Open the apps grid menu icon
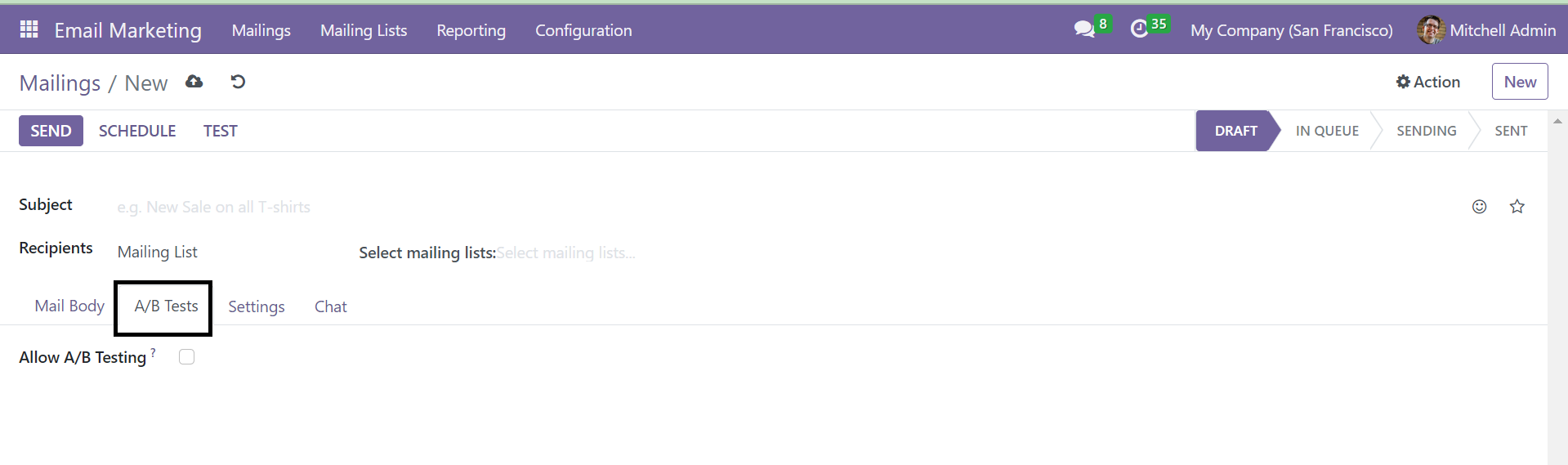 click(x=29, y=29)
